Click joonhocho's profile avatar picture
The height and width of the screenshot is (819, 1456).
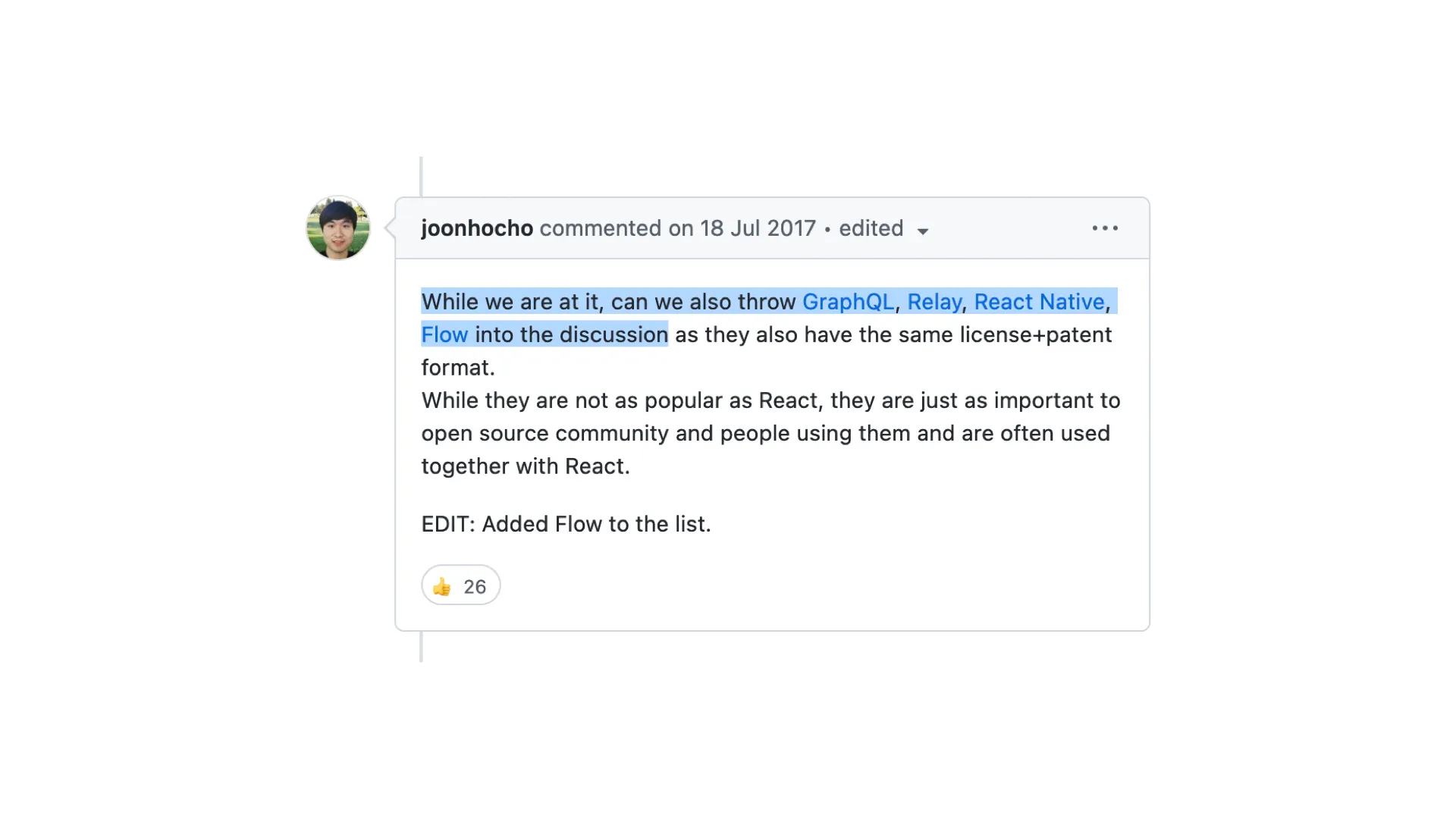338,227
